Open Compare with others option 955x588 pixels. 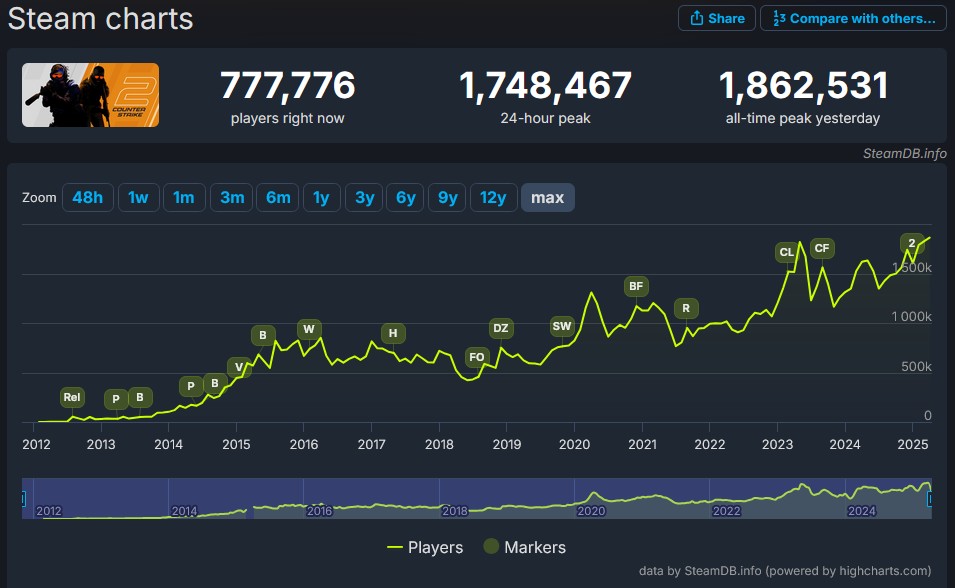(x=853, y=18)
